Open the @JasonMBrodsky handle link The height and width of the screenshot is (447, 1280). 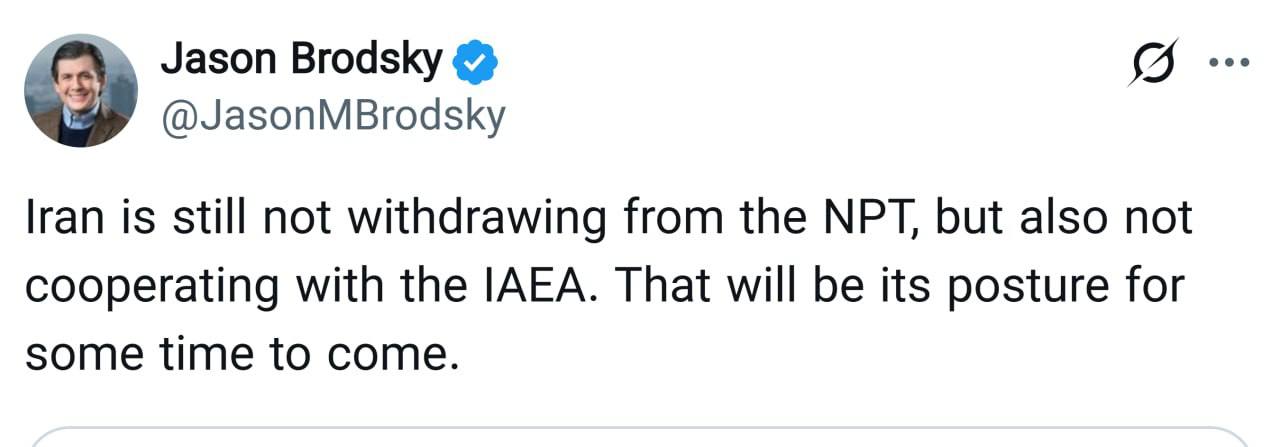coord(332,118)
